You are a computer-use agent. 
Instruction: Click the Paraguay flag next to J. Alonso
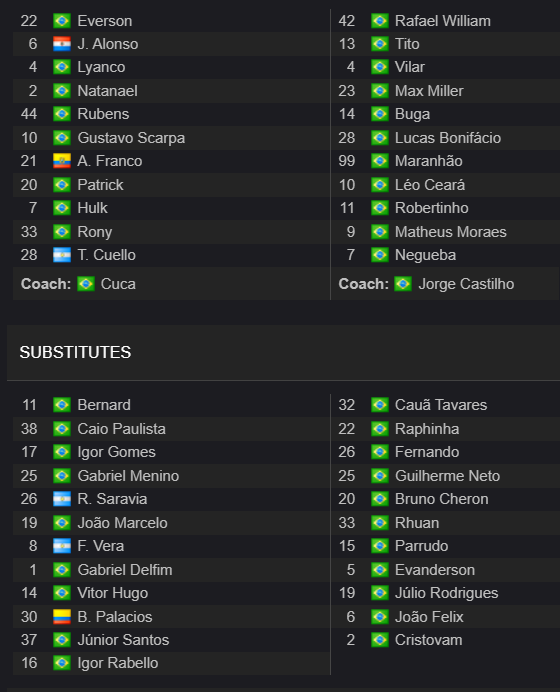click(x=62, y=44)
